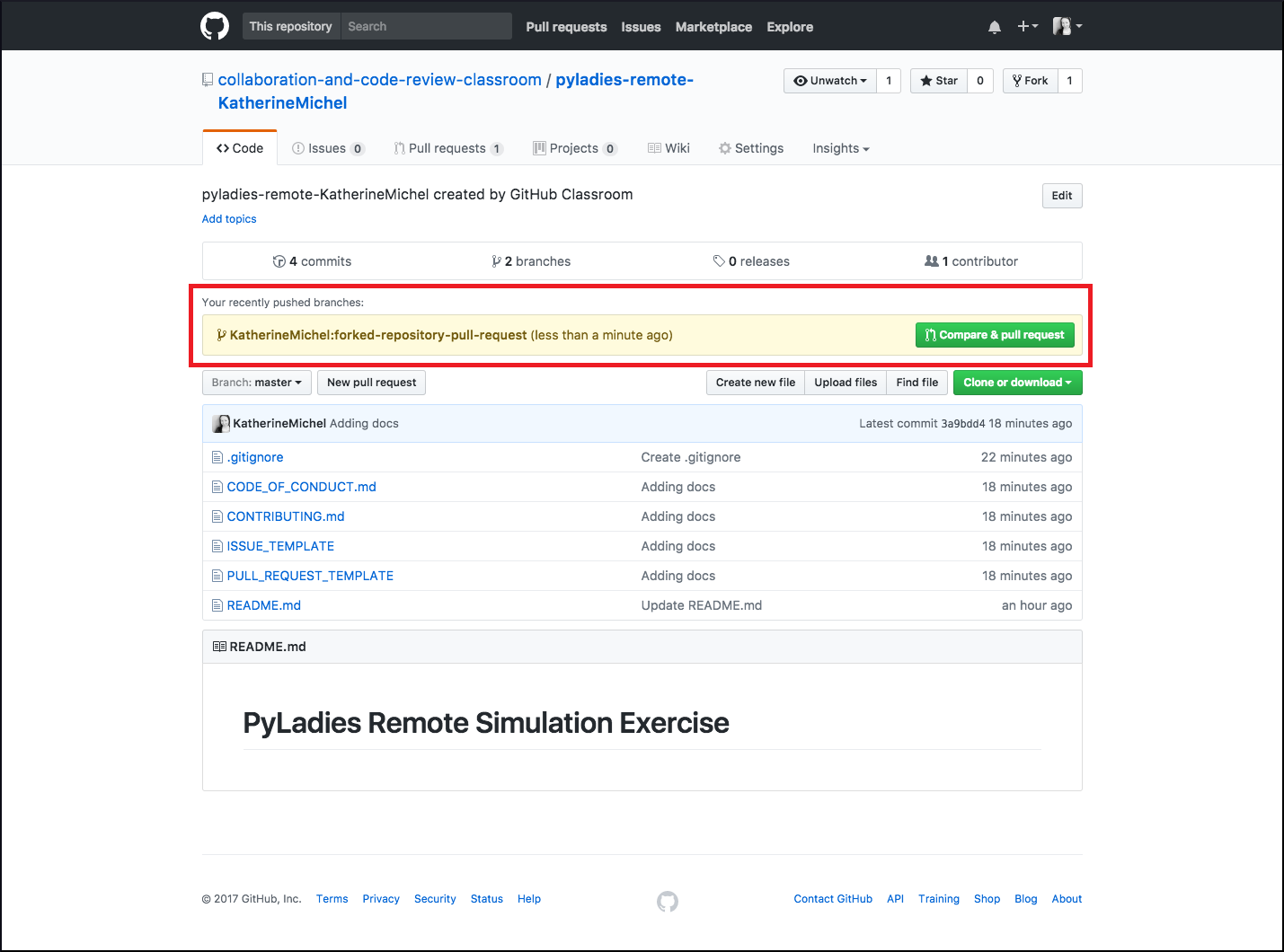Open Pull requests in top navigation
1284x952 pixels.
[x=566, y=27]
